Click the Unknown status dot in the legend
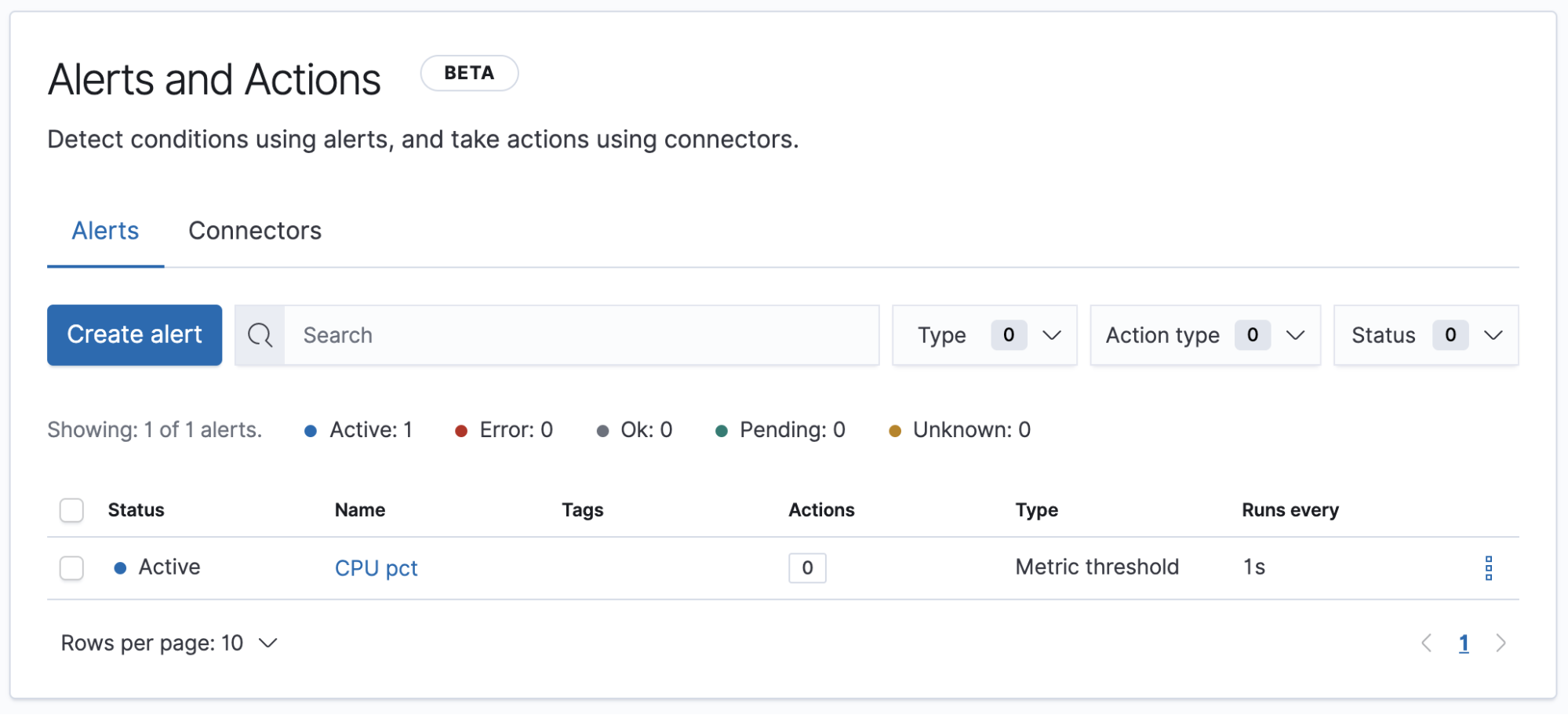 coord(893,430)
